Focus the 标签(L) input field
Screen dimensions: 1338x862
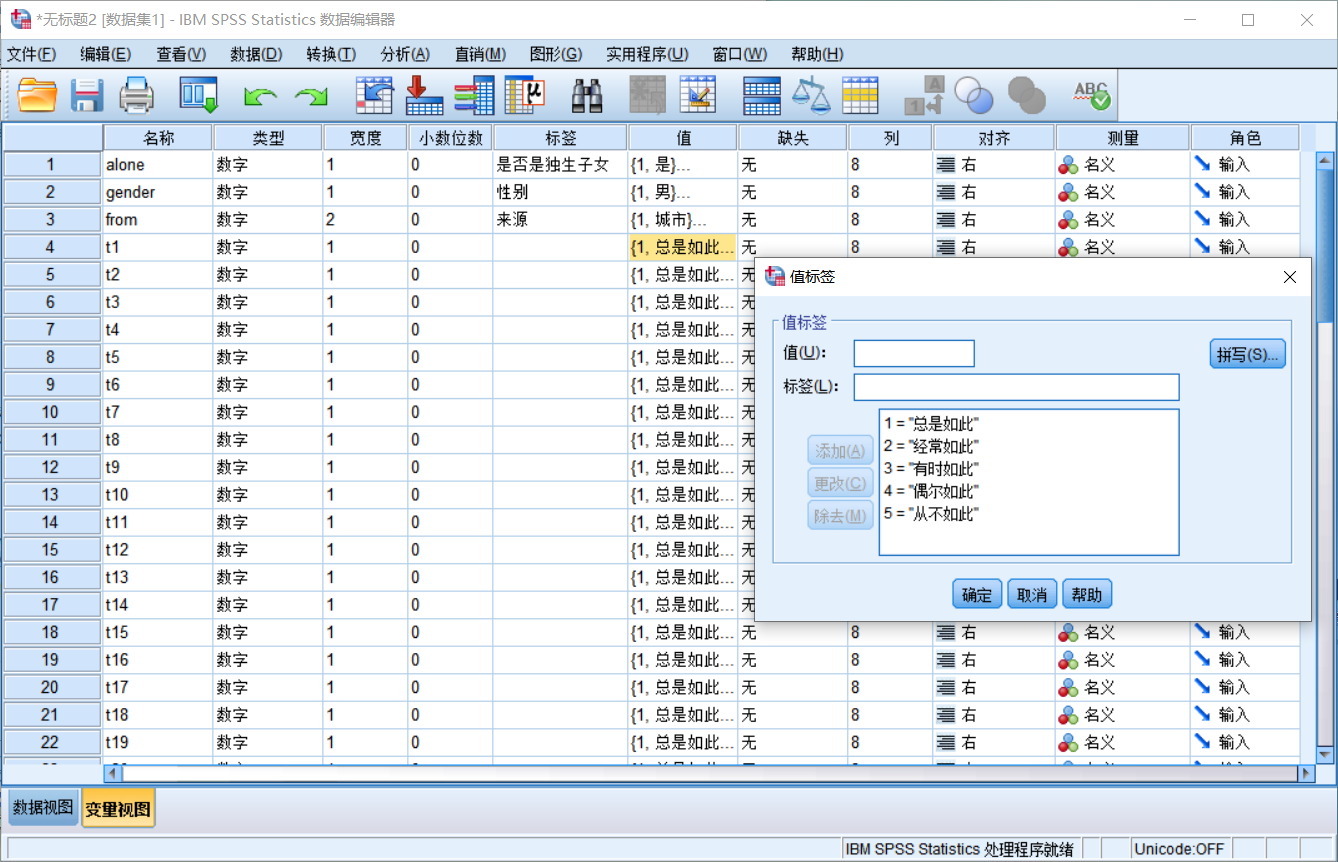[1016, 387]
